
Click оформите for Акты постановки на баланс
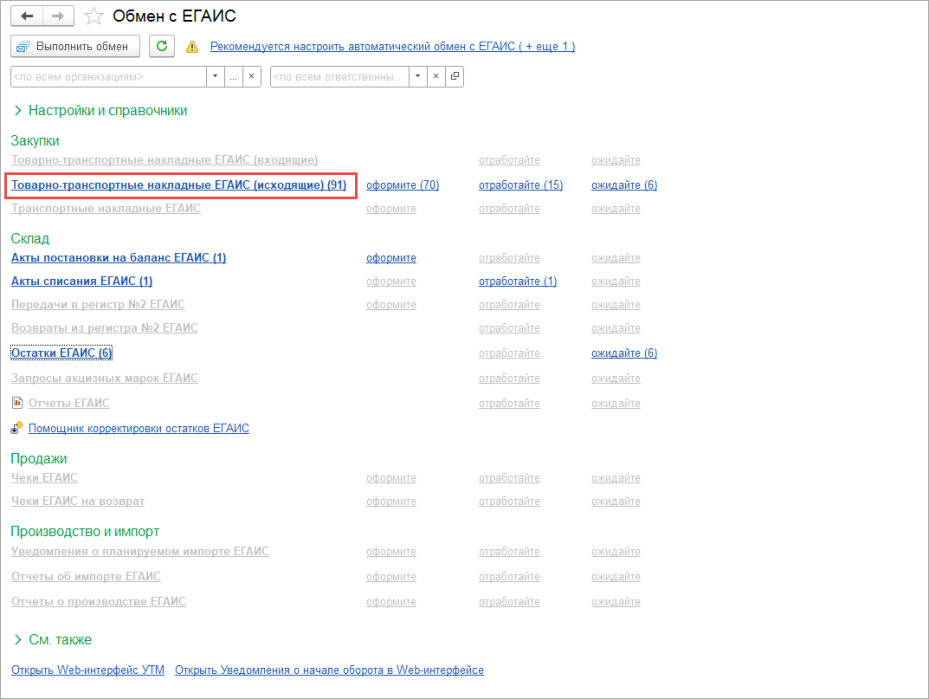point(391,258)
